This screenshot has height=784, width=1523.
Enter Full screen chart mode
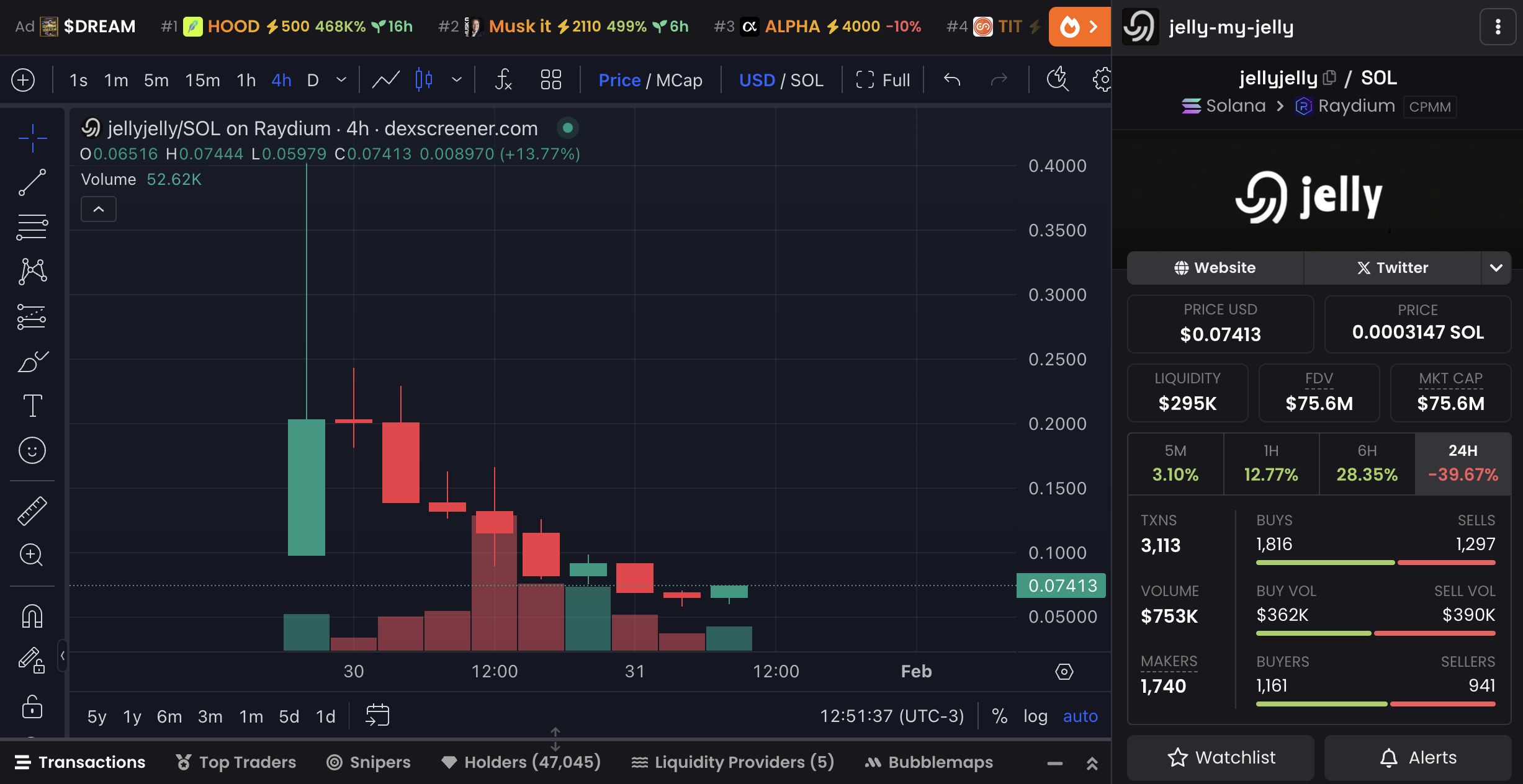click(883, 80)
